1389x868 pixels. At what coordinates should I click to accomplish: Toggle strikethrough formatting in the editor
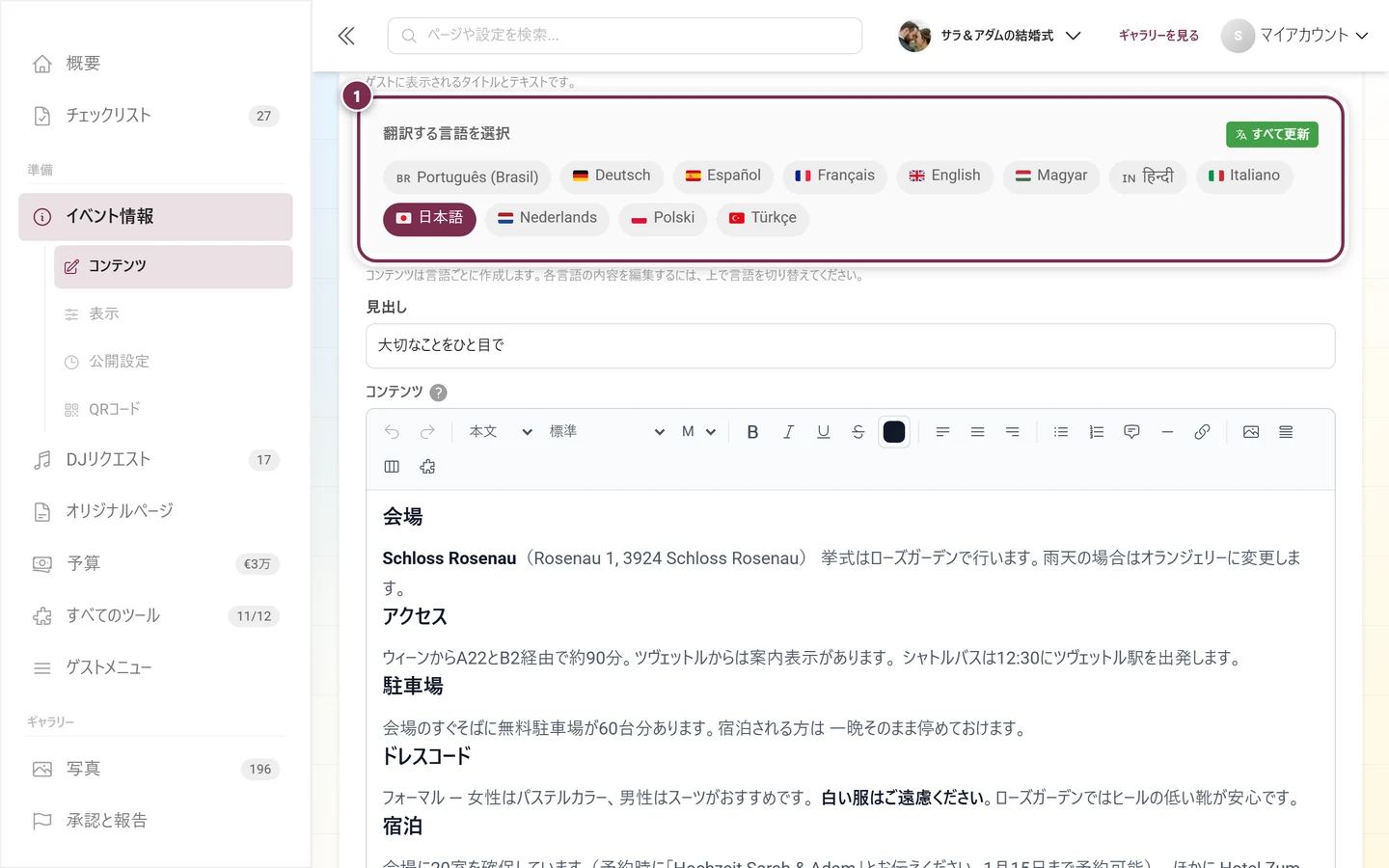coord(858,432)
